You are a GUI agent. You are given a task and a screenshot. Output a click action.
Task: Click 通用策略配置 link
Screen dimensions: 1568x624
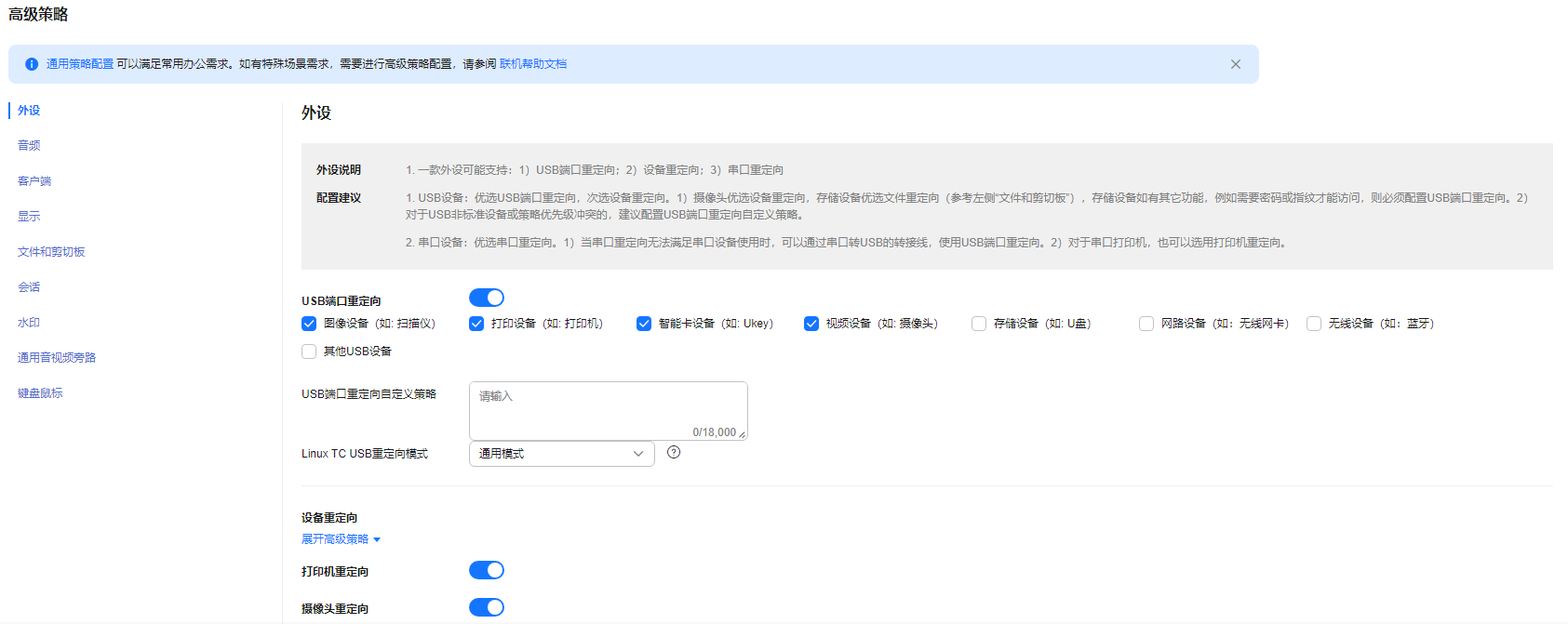(x=80, y=64)
